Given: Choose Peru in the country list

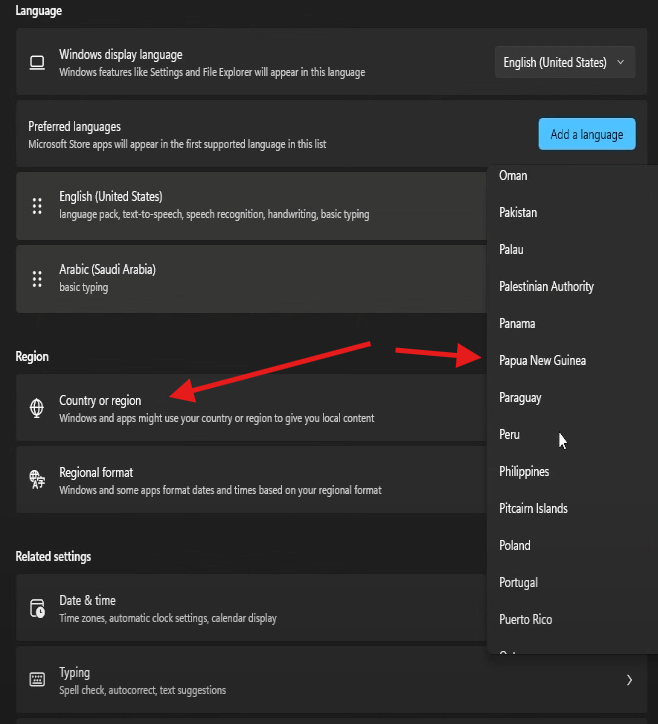Looking at the screenshot, I should coord(510,435).
